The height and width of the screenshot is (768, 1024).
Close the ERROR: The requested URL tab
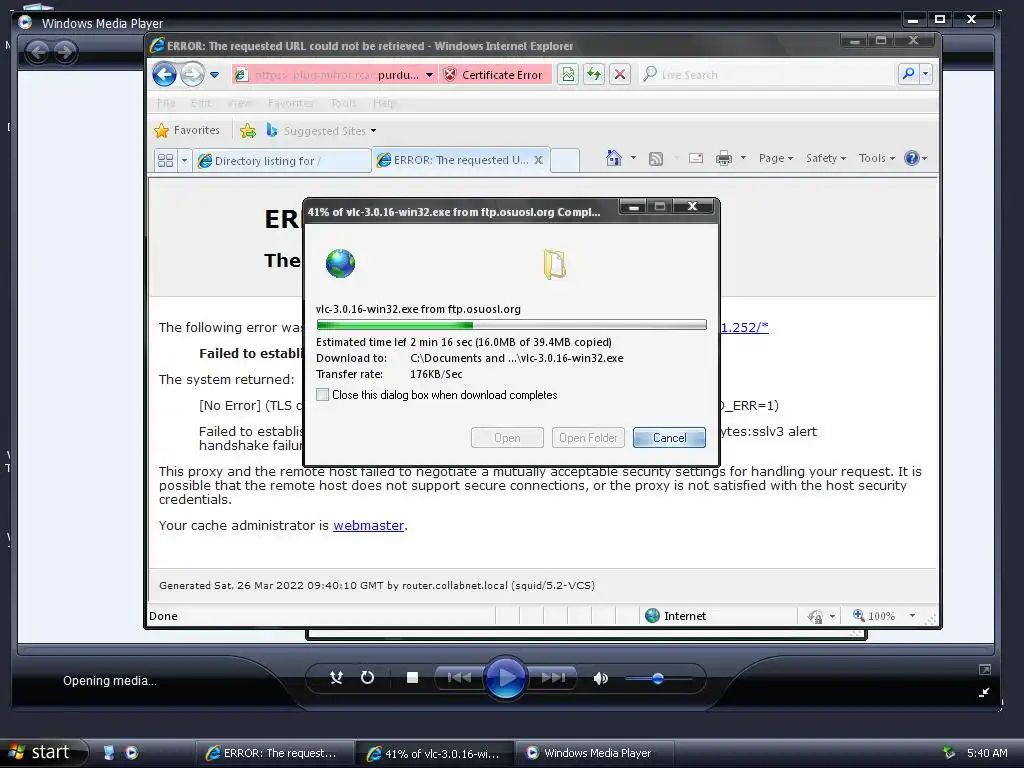coord(539,160)
